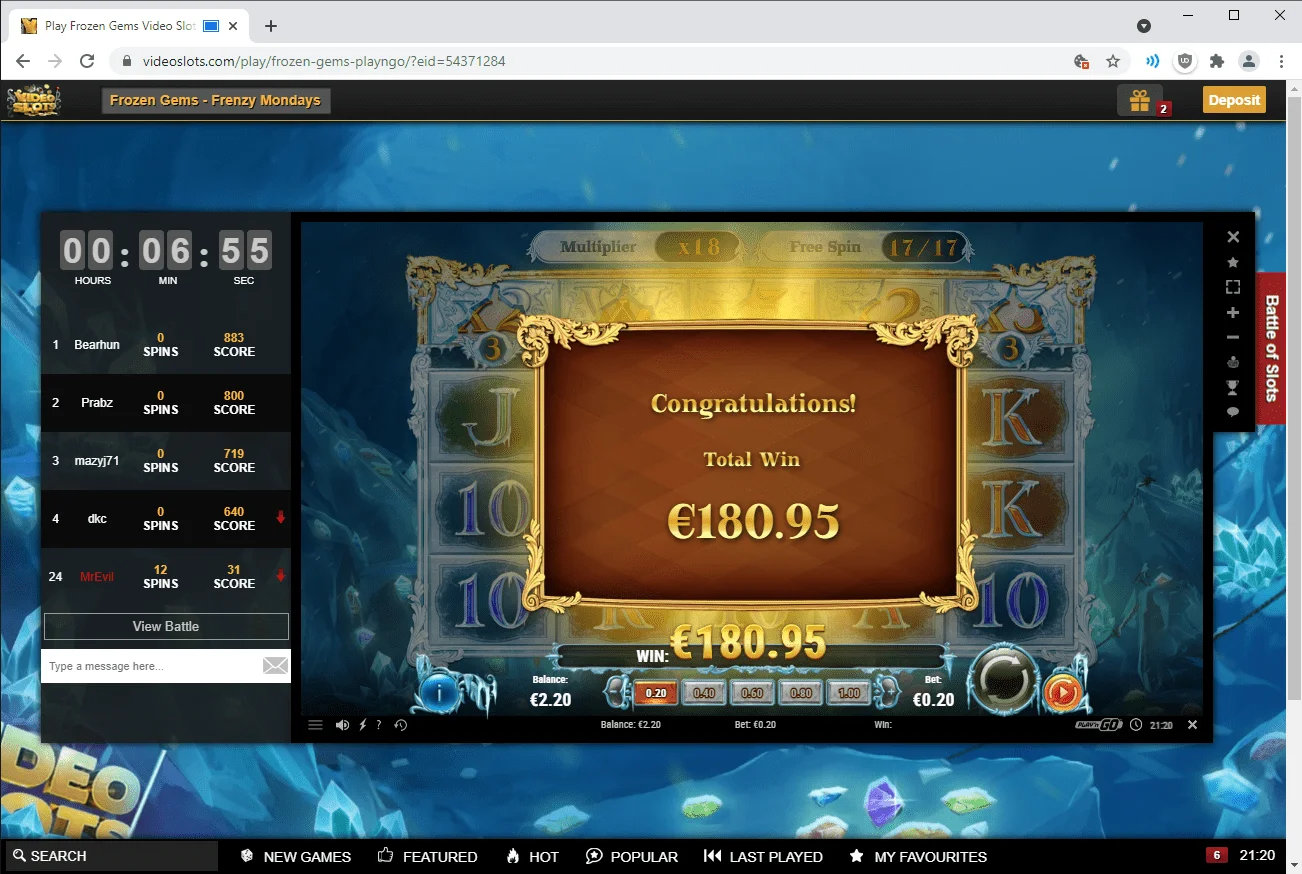Screen dimensions: 1302x874
Task: Open the Chrome three-dot menu
Action: coord(1281,61)
